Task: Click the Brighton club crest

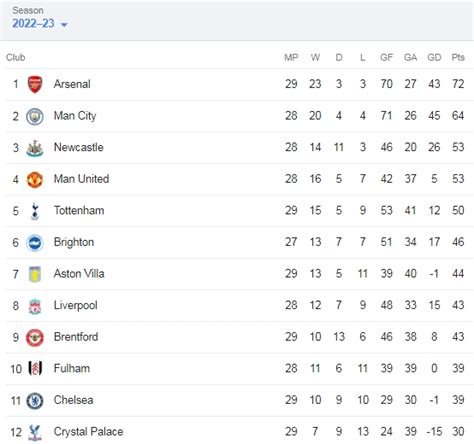Action: click(x=35, y=243)
